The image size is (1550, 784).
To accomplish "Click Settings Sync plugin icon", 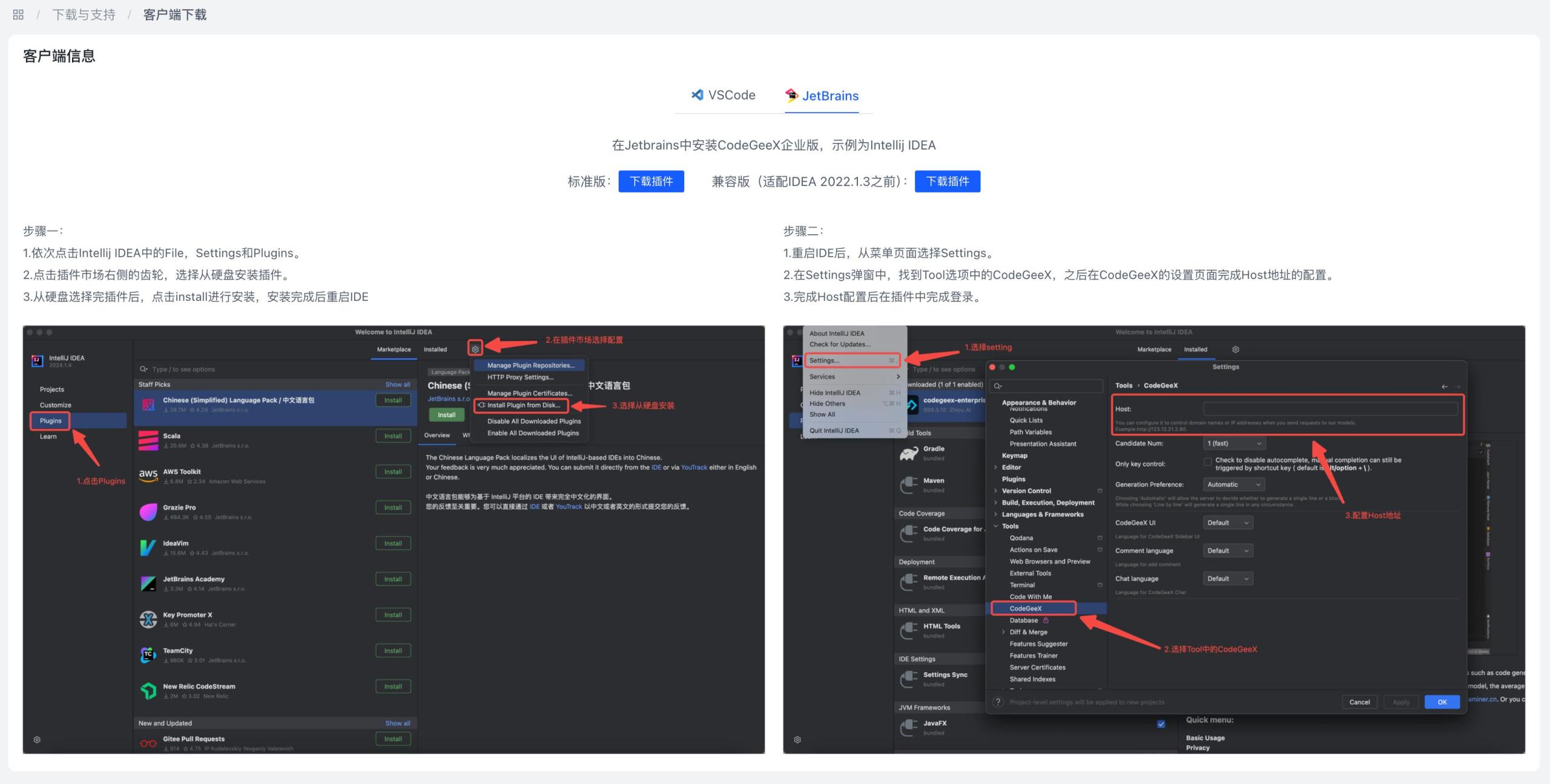I will click(x=909, y=679).
